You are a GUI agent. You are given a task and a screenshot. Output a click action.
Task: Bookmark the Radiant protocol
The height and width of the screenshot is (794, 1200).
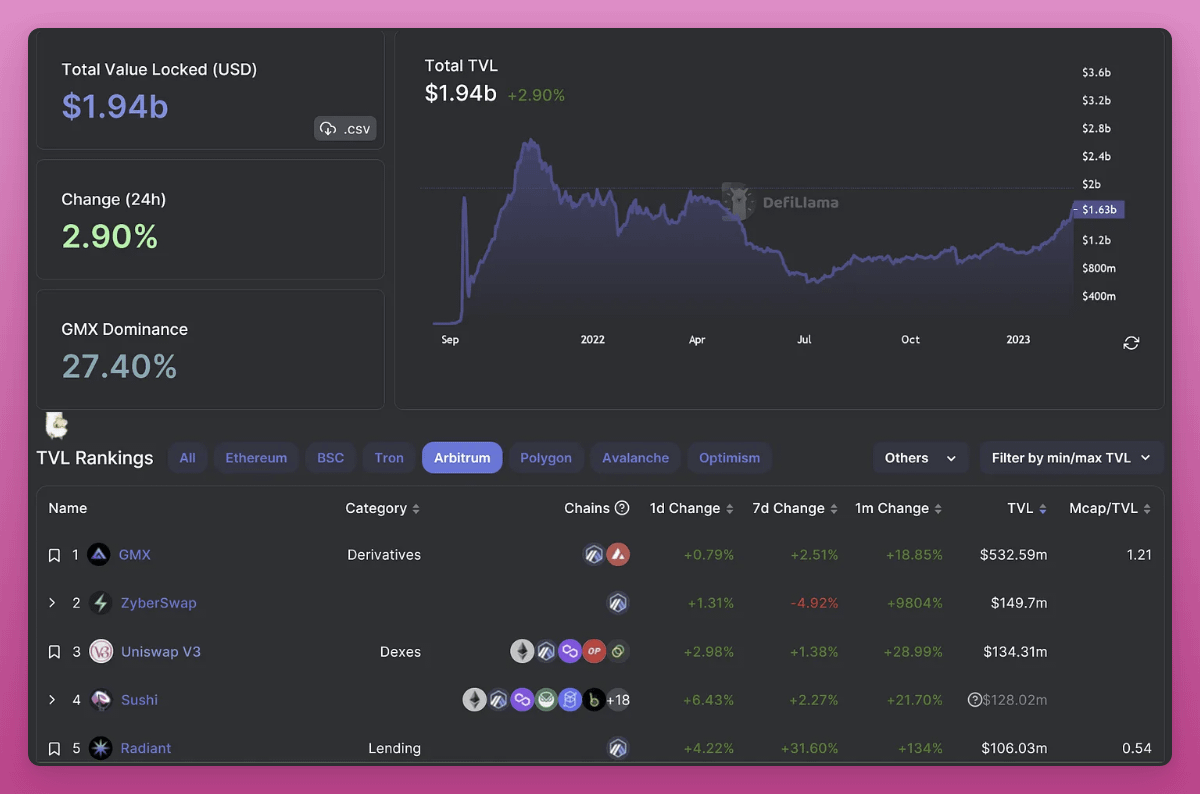point(55,748)
